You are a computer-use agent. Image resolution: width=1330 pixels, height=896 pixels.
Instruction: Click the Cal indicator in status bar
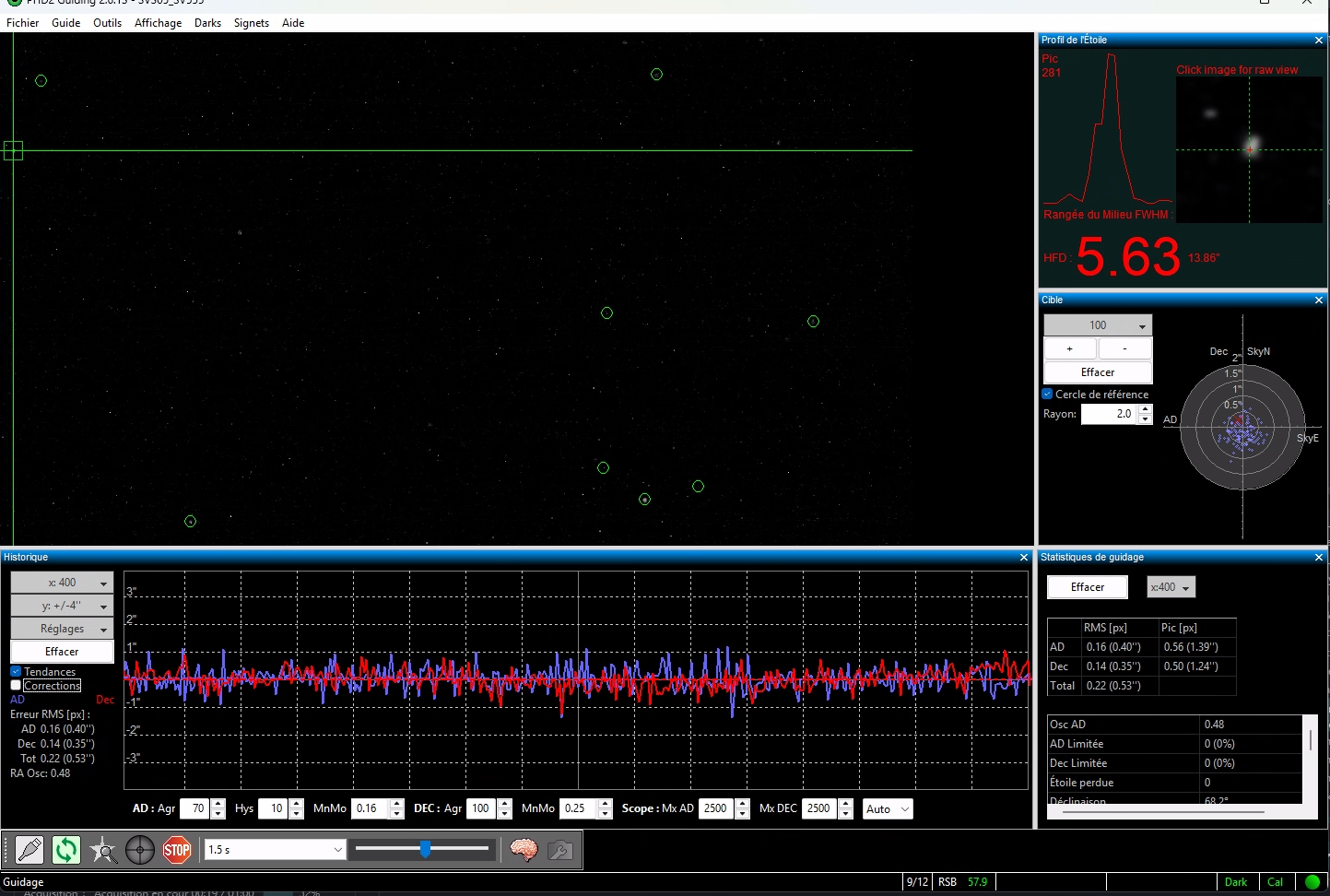(1276, 882)
